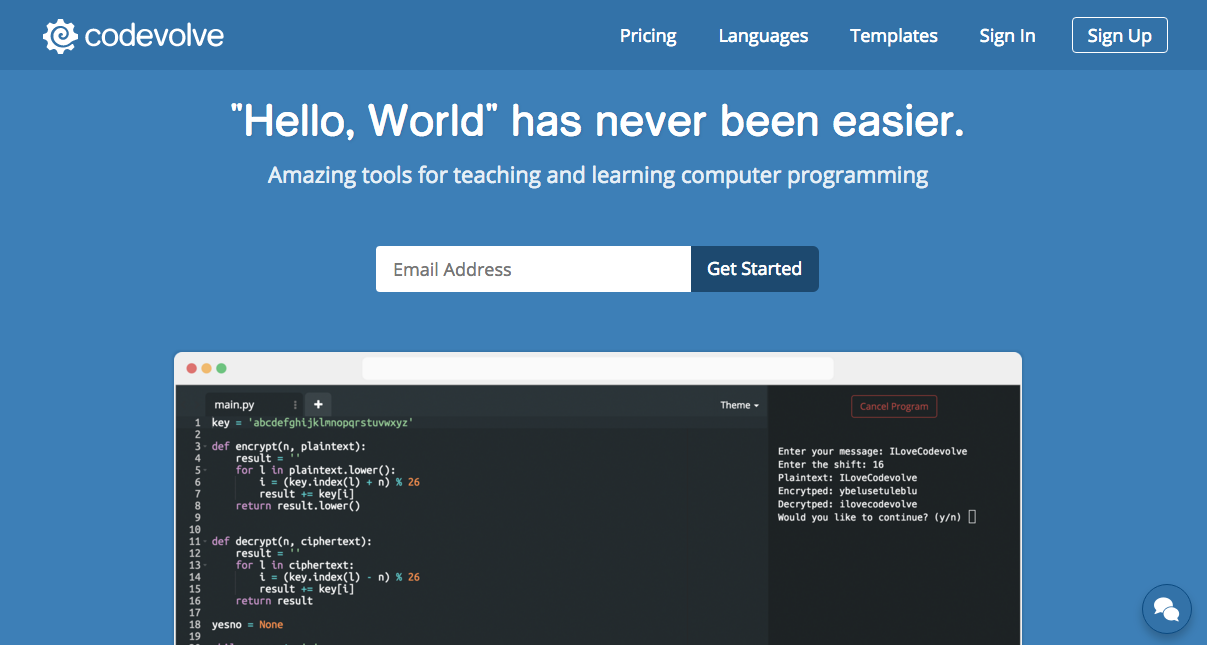Image resolution: width=1207 pixels, height=645 pixels.
Task: Focus the Email Address input field
Action: tap(533, 269)
